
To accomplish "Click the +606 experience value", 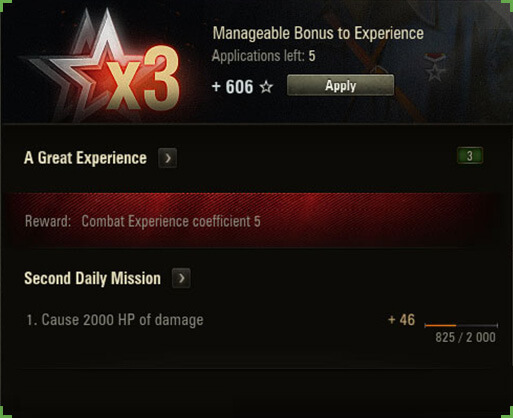I will click(233, 87).
